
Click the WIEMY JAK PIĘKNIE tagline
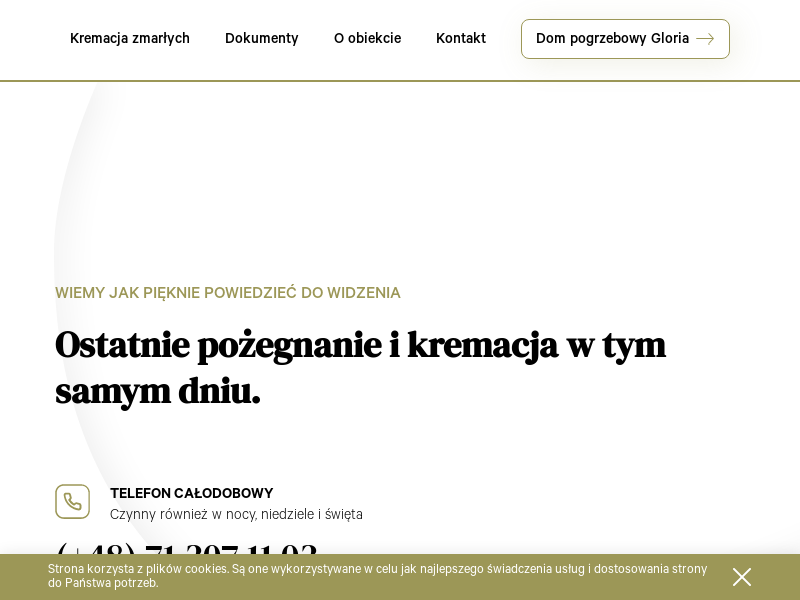point(228,293)
